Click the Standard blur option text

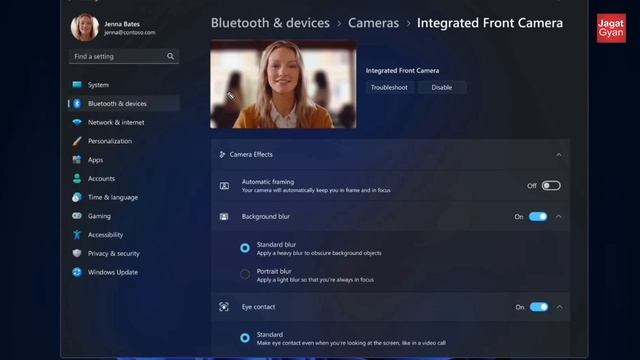(276, 244)
